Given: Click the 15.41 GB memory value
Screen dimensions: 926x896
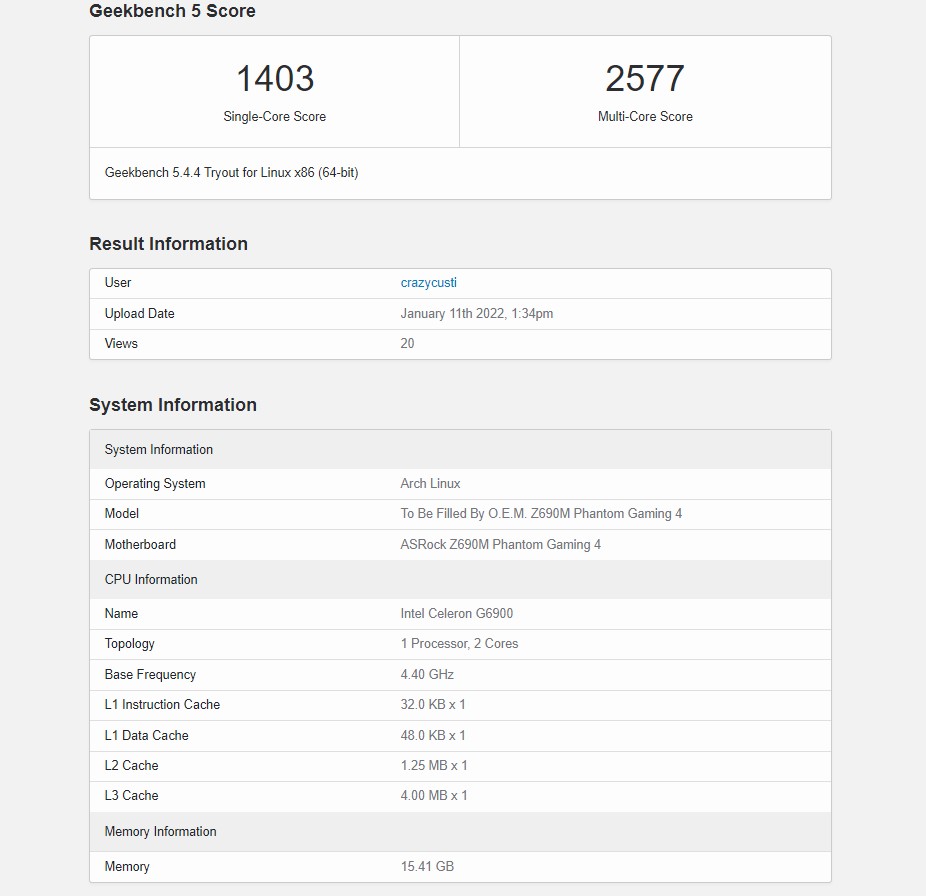Looking at the screenshot, I should (427, 867).
